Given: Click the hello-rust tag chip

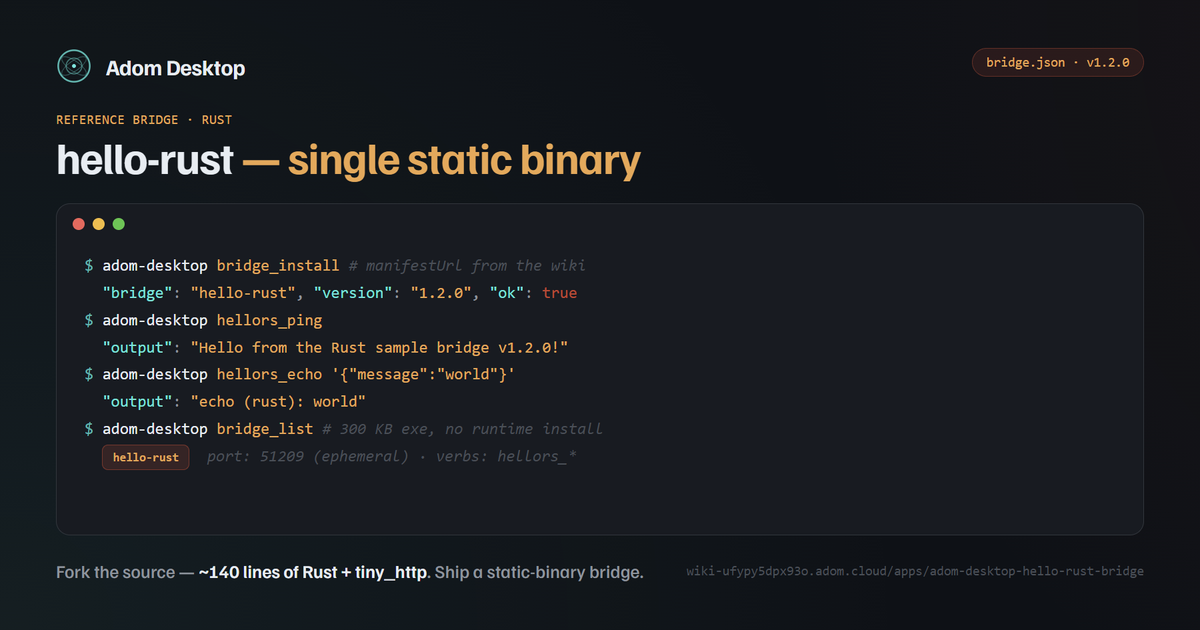Looking at the screenshot, I should tap(145, 457).
